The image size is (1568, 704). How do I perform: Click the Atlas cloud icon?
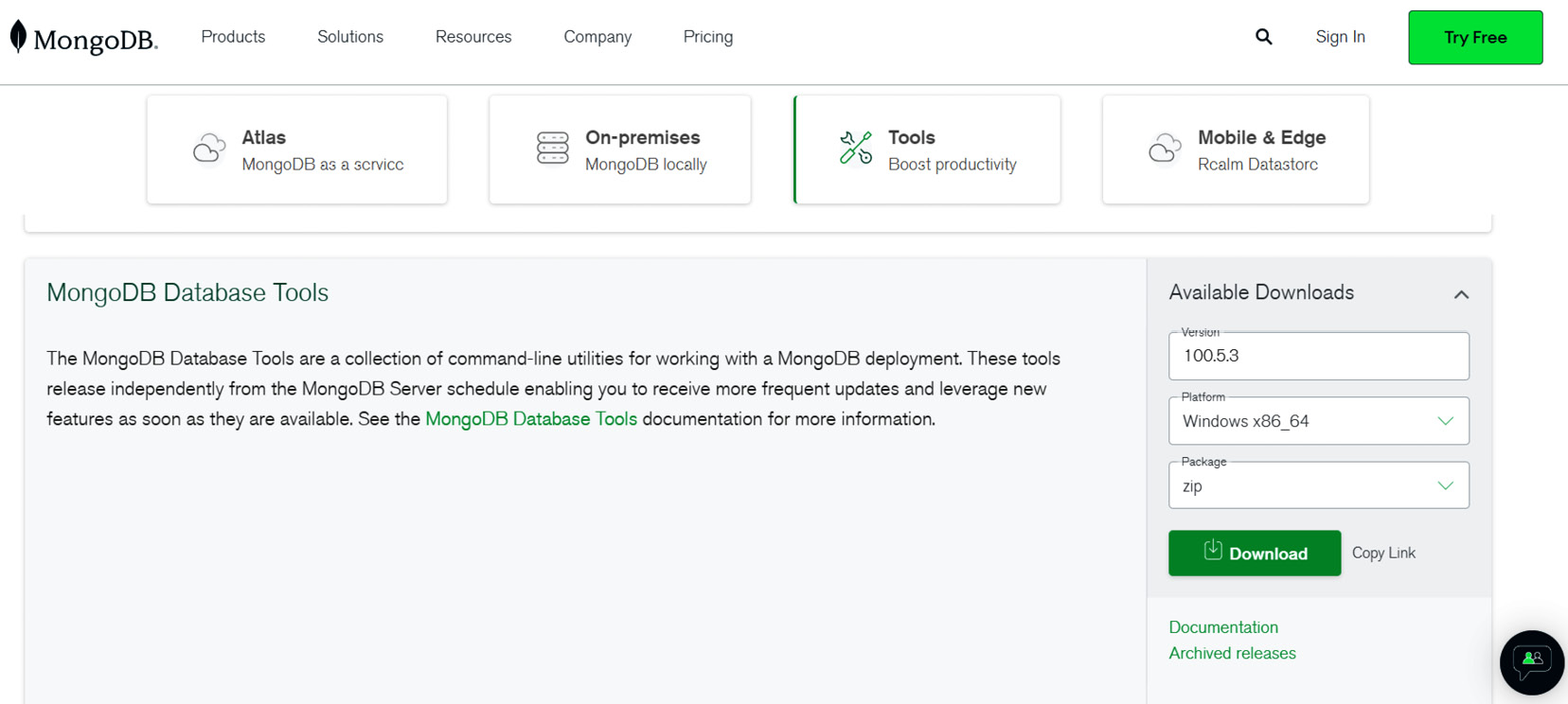pyautogui.click(x=209, y=149)
